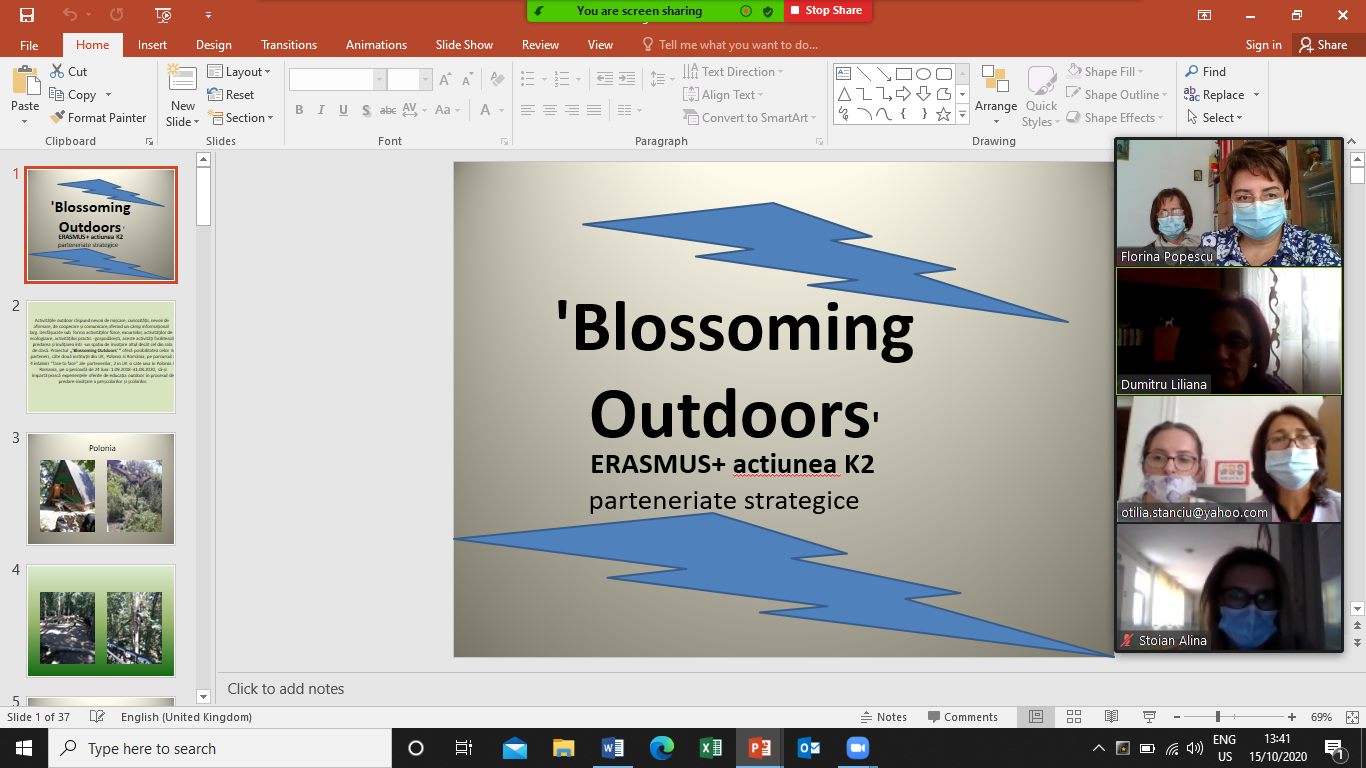The height and width of the screenshot is (768, 1366).
Task: Click the Share button at top right
Action: (x=1322, y=45)
